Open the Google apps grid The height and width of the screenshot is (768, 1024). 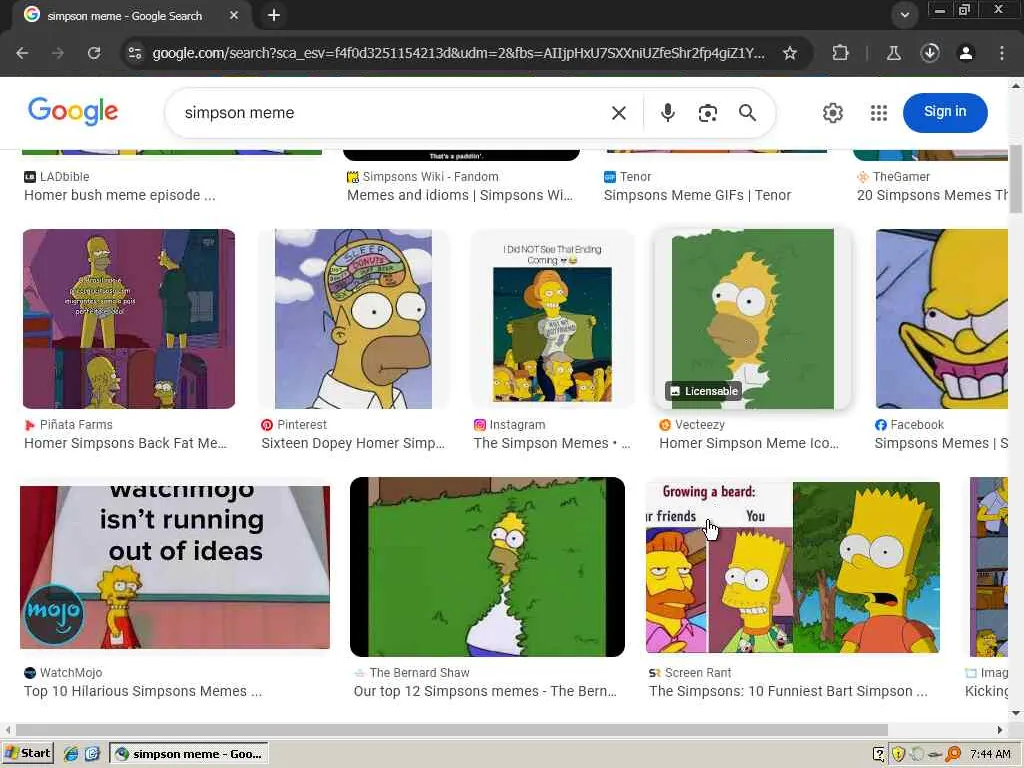(x=879, y=113)
